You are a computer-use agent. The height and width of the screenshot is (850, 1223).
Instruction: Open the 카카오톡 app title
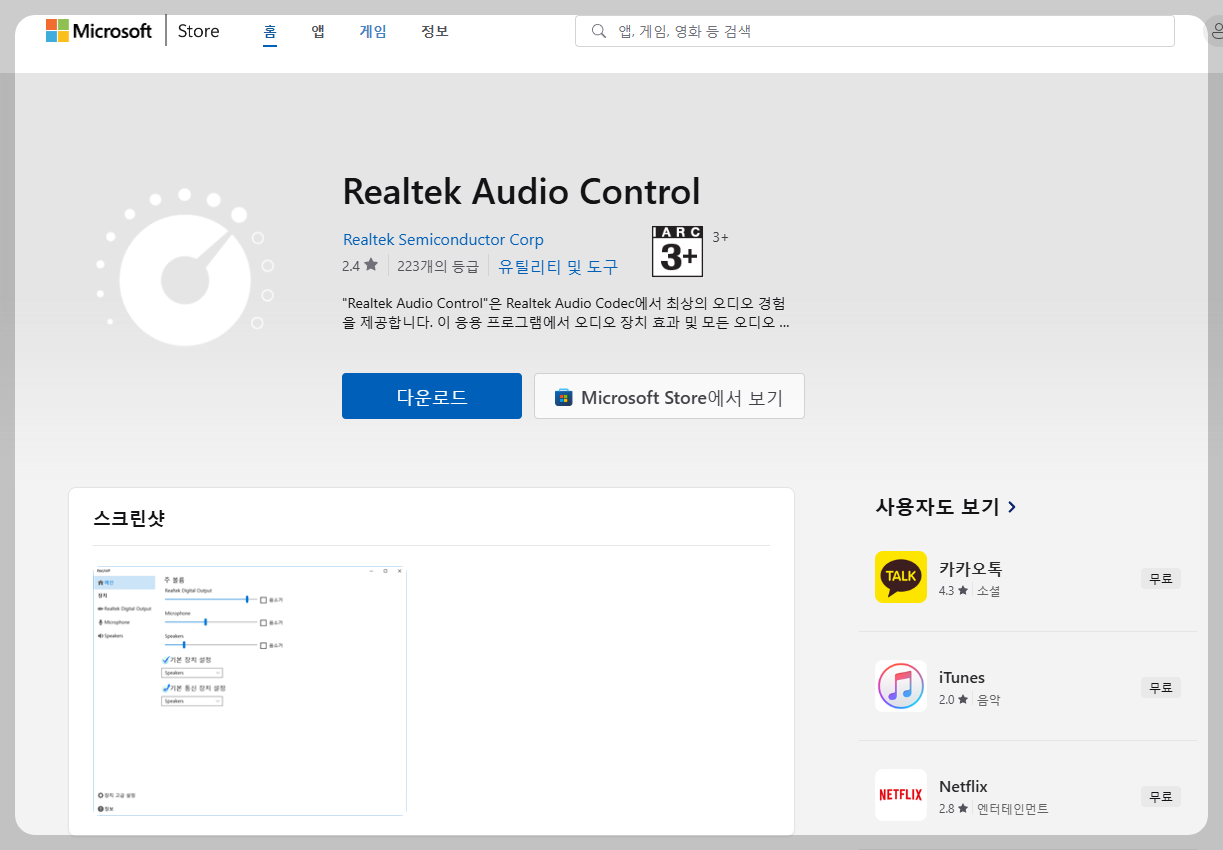pyautogui.click(x=970, y=569)
